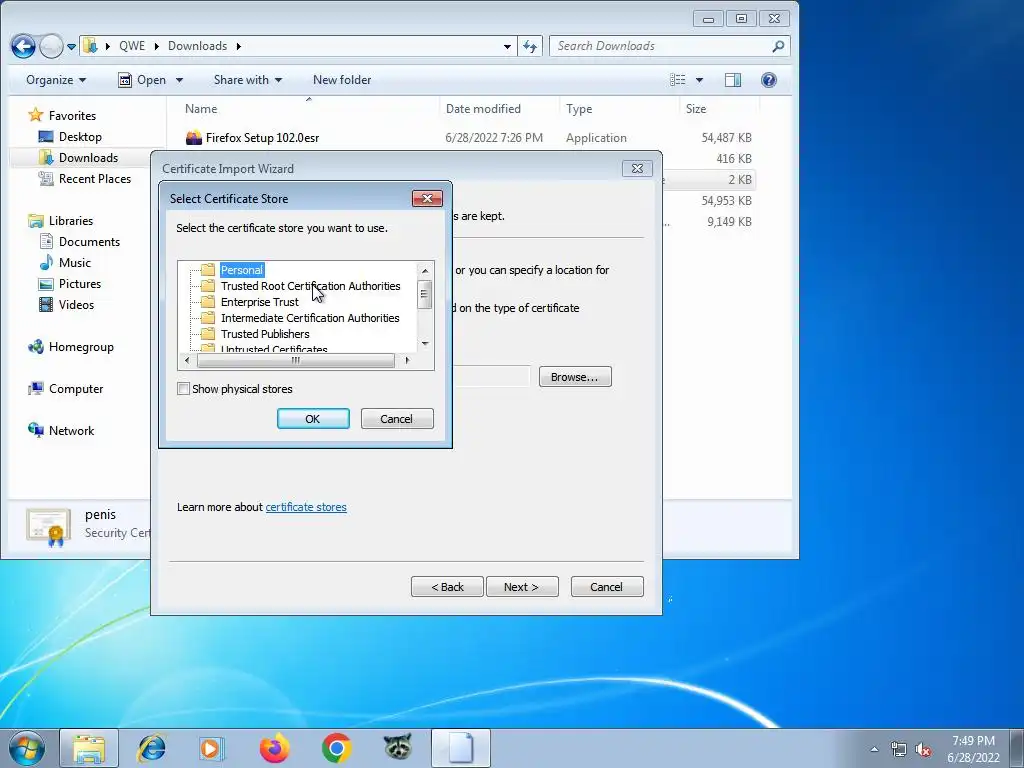Open the recent pages dropdown arrow
The height and width of the screenshot is (768, 1024).
[x=71, y=46]
